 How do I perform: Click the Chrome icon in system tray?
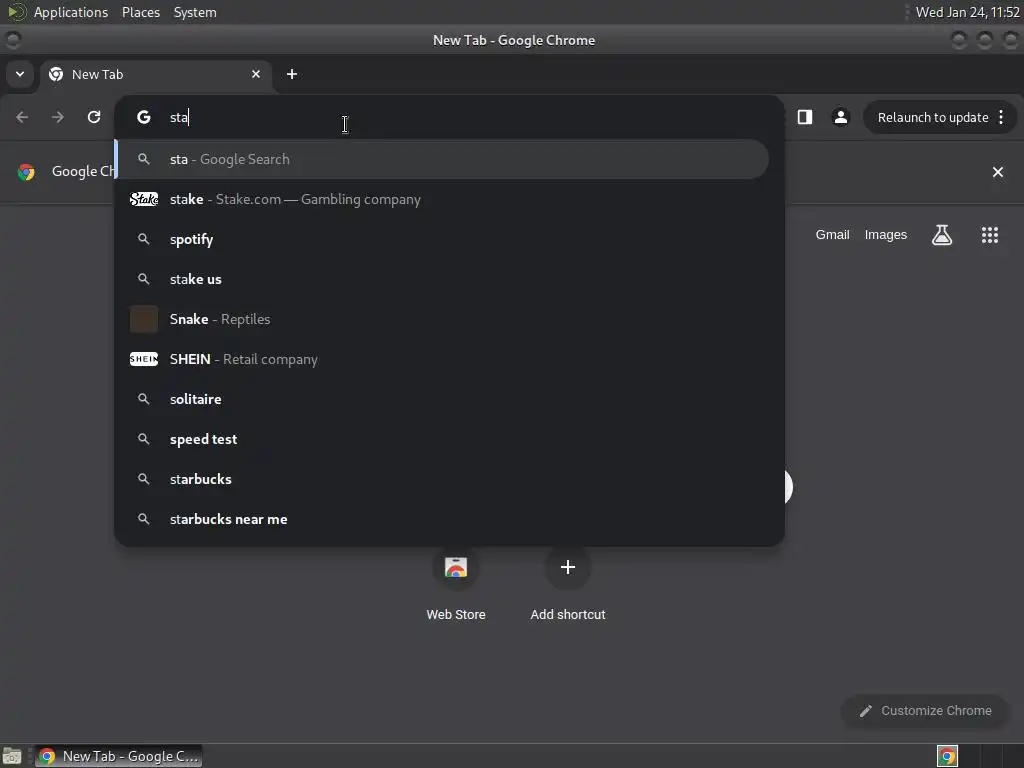(948, 756)
